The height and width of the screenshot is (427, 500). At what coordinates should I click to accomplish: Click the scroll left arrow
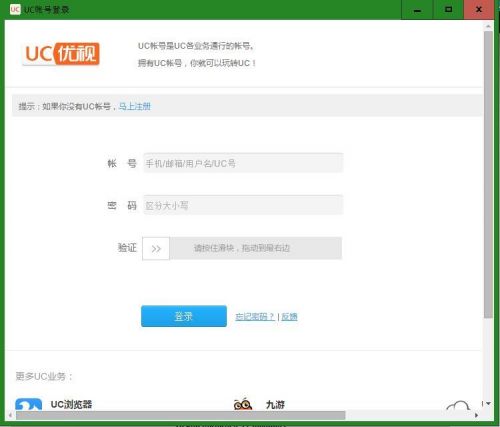[10, 415]
